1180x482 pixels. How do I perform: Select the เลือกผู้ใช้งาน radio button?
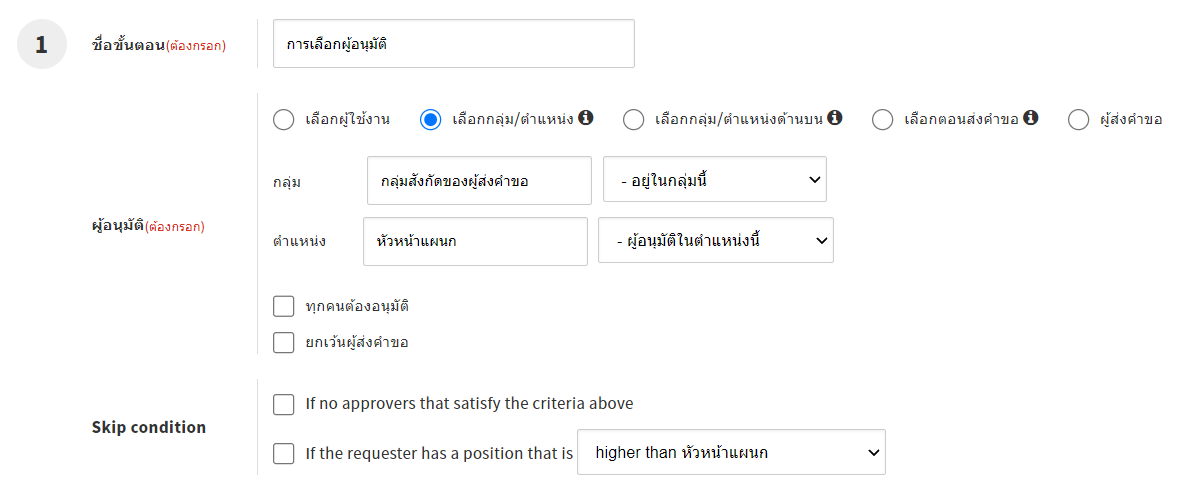pyautogui.click(x=283, y=120)
